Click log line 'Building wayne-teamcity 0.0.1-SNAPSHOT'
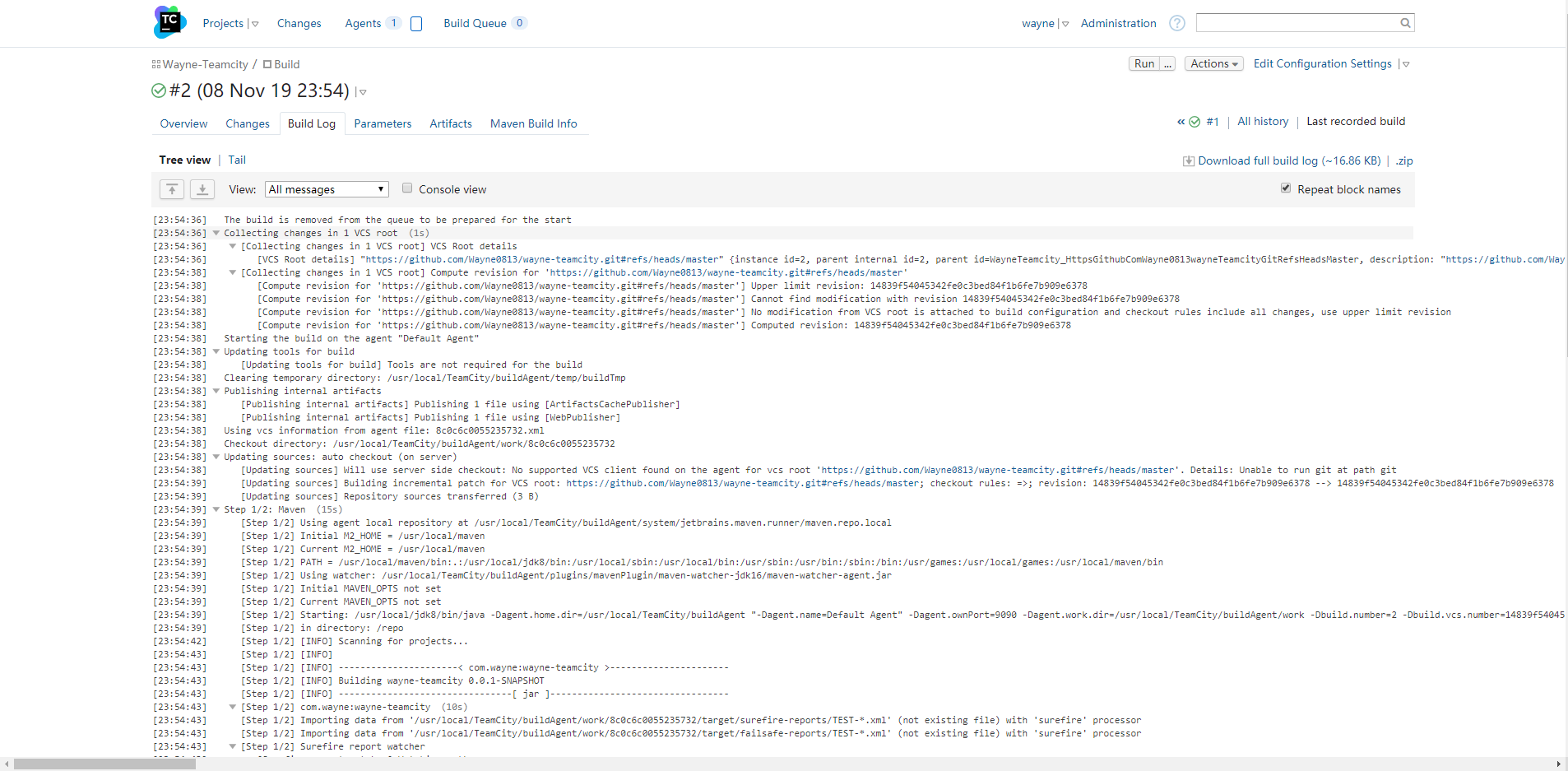Viewport: 1568px width, 771px height. tap(392, 680)
